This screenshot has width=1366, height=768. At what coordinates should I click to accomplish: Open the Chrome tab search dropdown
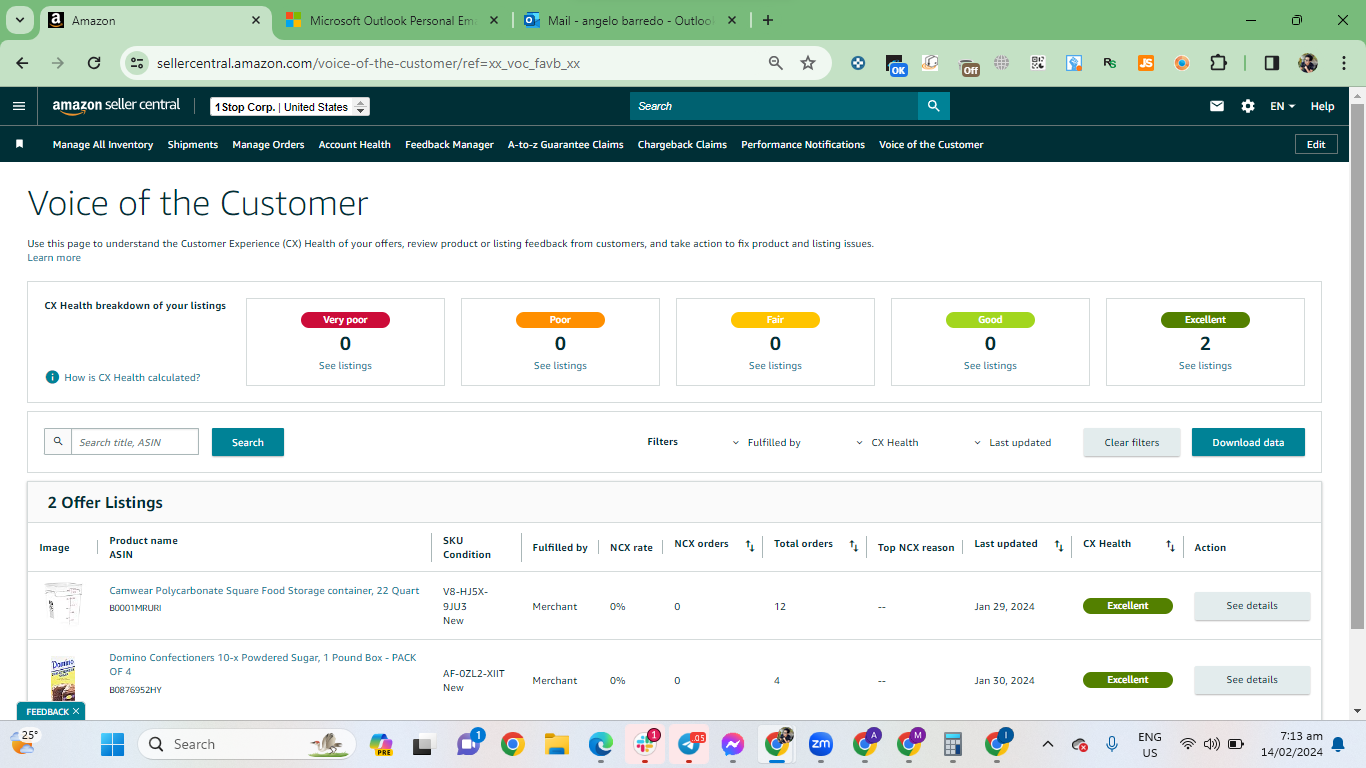pyautogui.click(x=20, y=20)
